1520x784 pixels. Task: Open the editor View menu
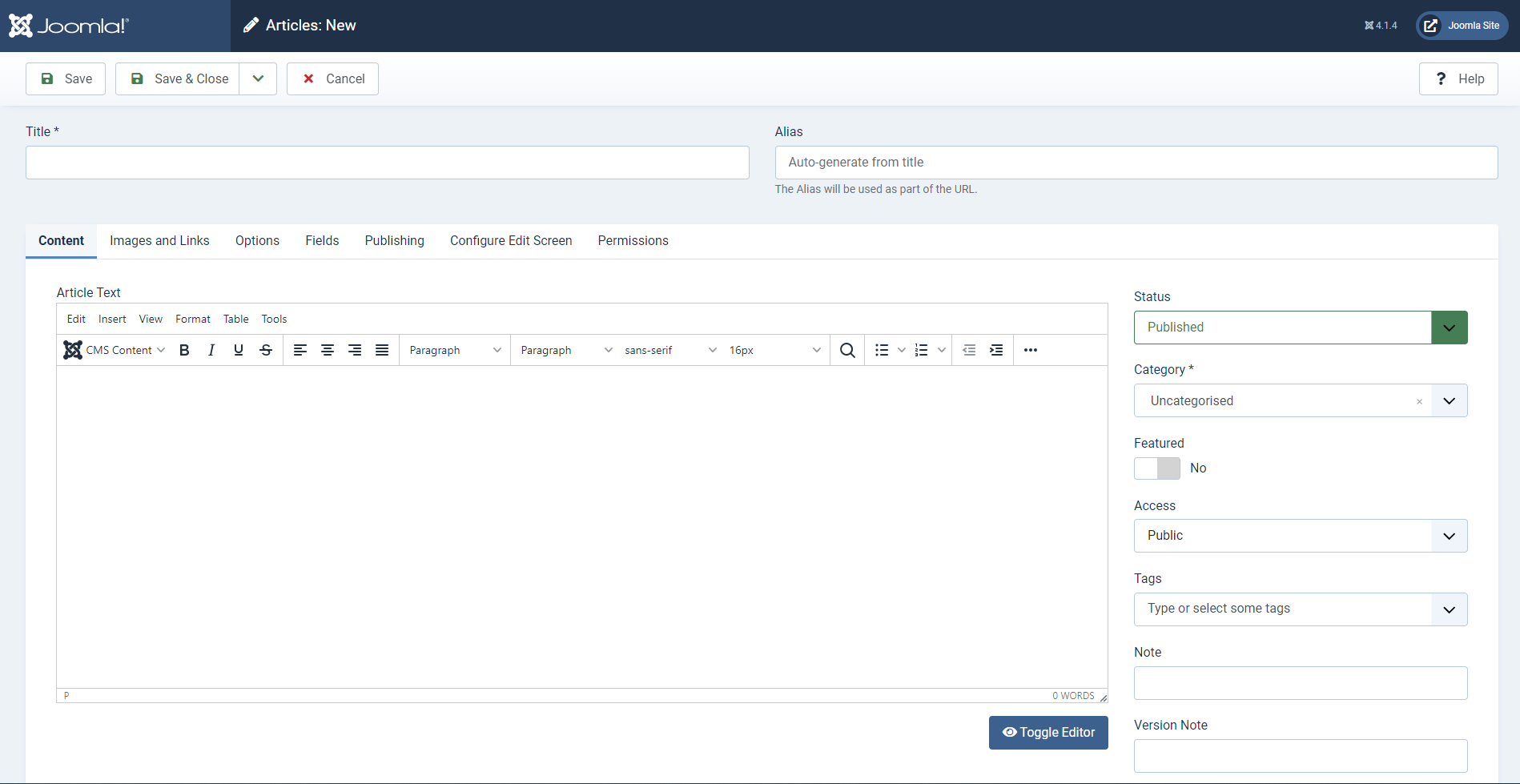click(x=151, y=319)
